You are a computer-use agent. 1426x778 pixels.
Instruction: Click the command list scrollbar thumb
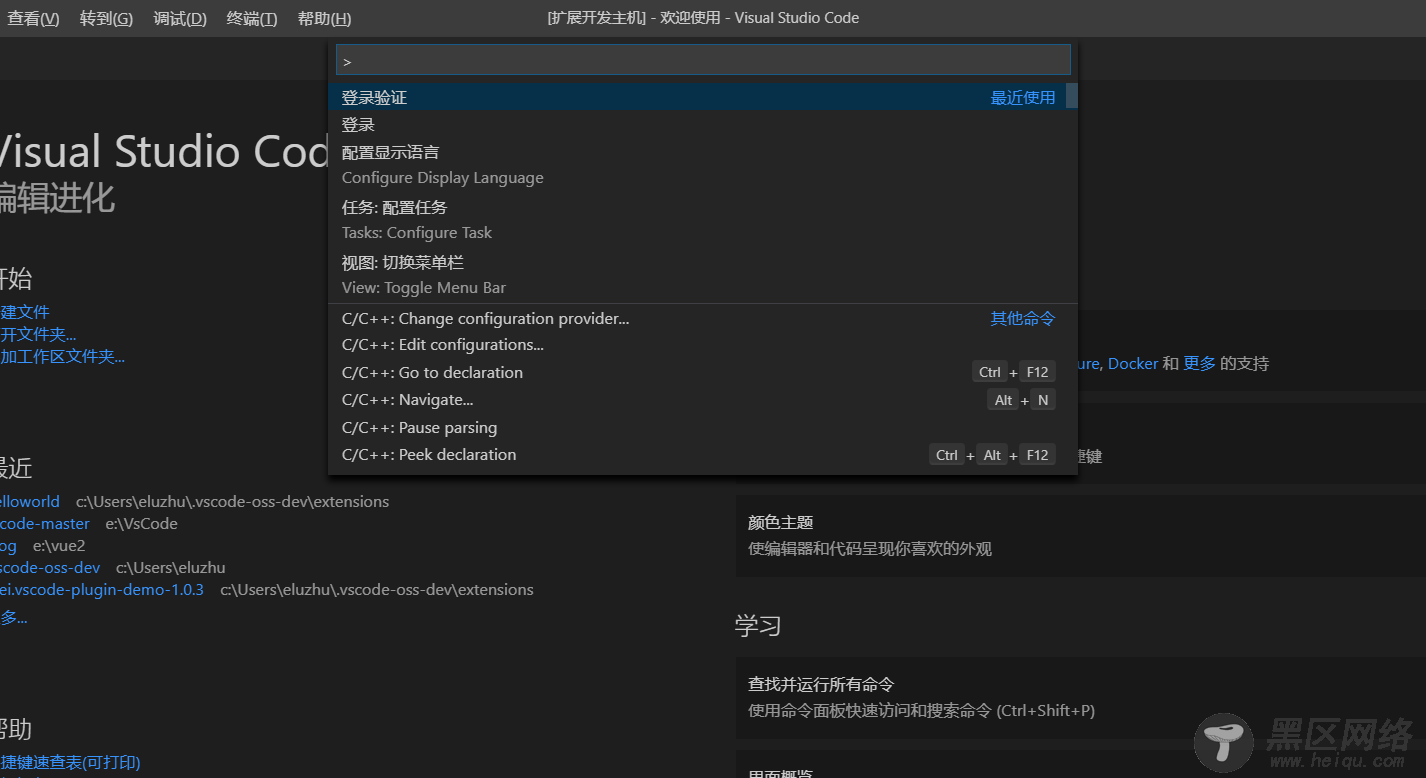pos(1071,95)
